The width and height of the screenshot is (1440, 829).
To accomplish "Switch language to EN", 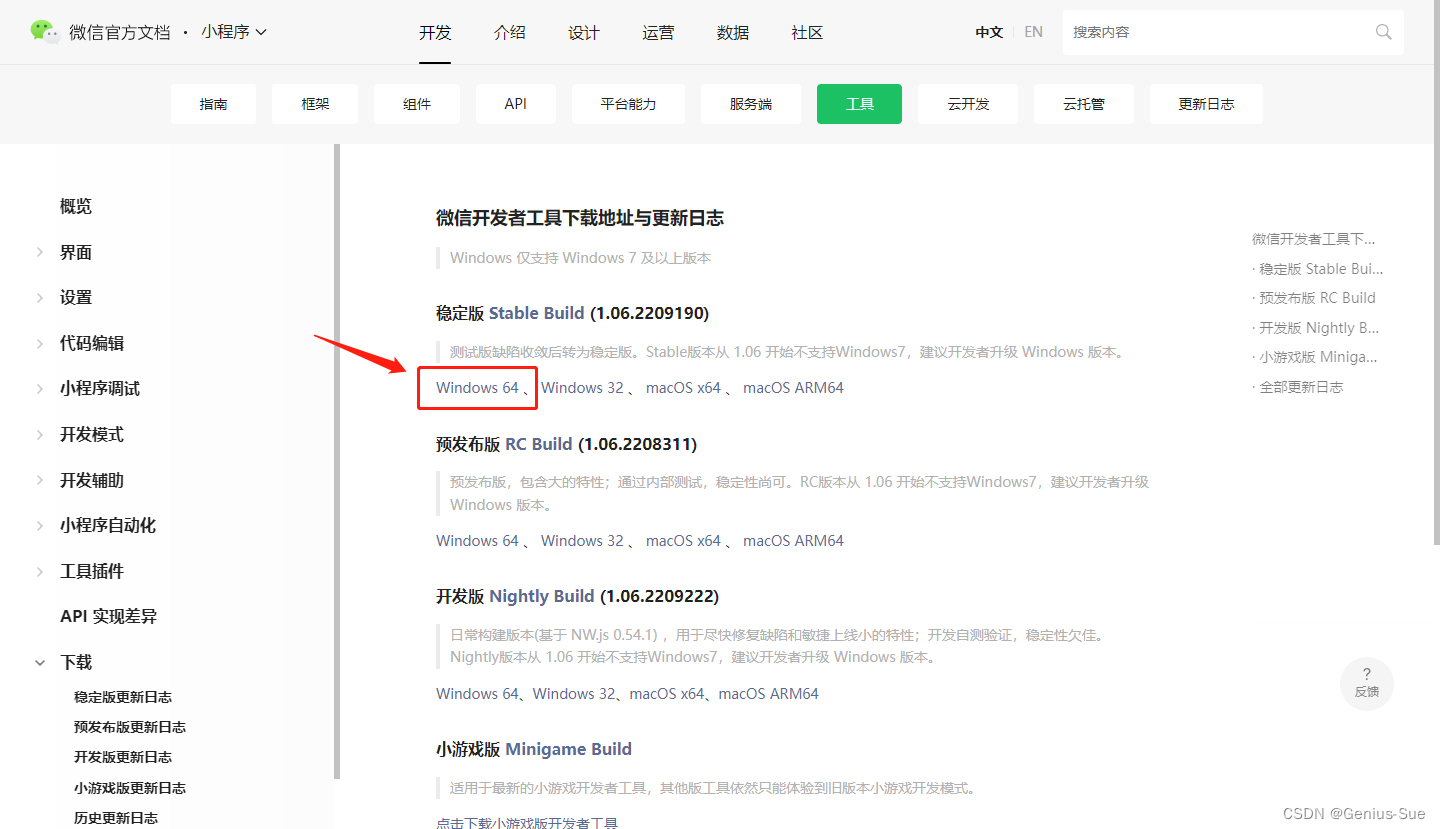I will point(1034,32).
